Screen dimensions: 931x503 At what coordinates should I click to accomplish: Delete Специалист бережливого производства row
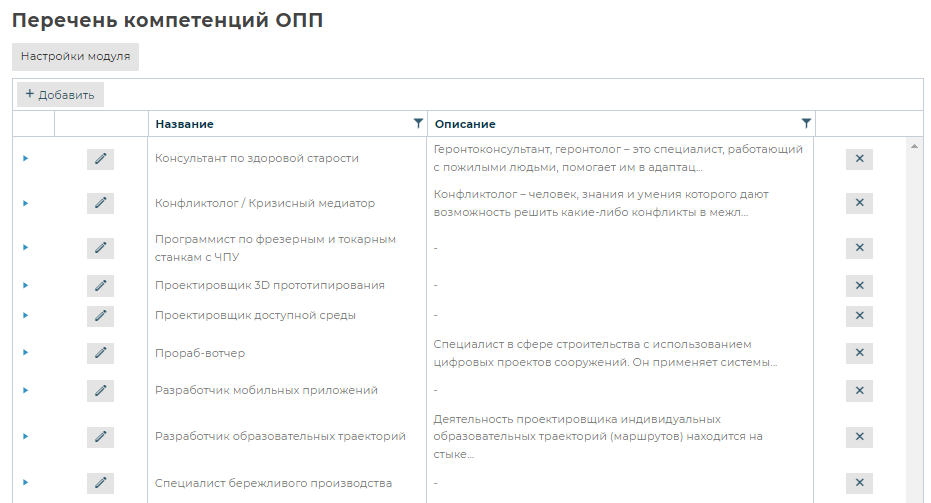point(859,484)
